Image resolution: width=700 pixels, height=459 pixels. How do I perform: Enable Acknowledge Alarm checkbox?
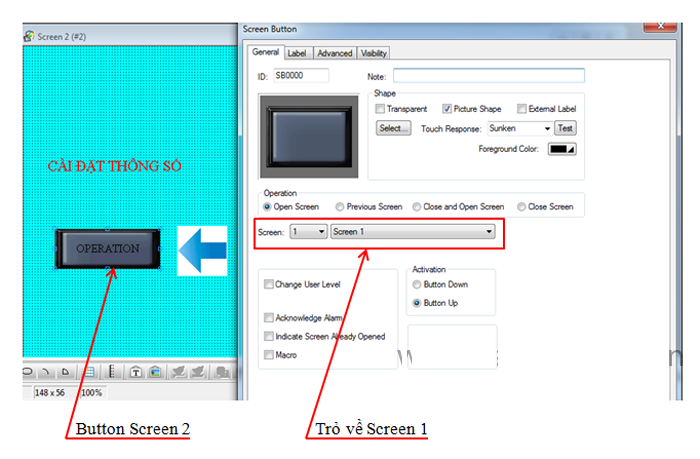click(x=269, y=317)
